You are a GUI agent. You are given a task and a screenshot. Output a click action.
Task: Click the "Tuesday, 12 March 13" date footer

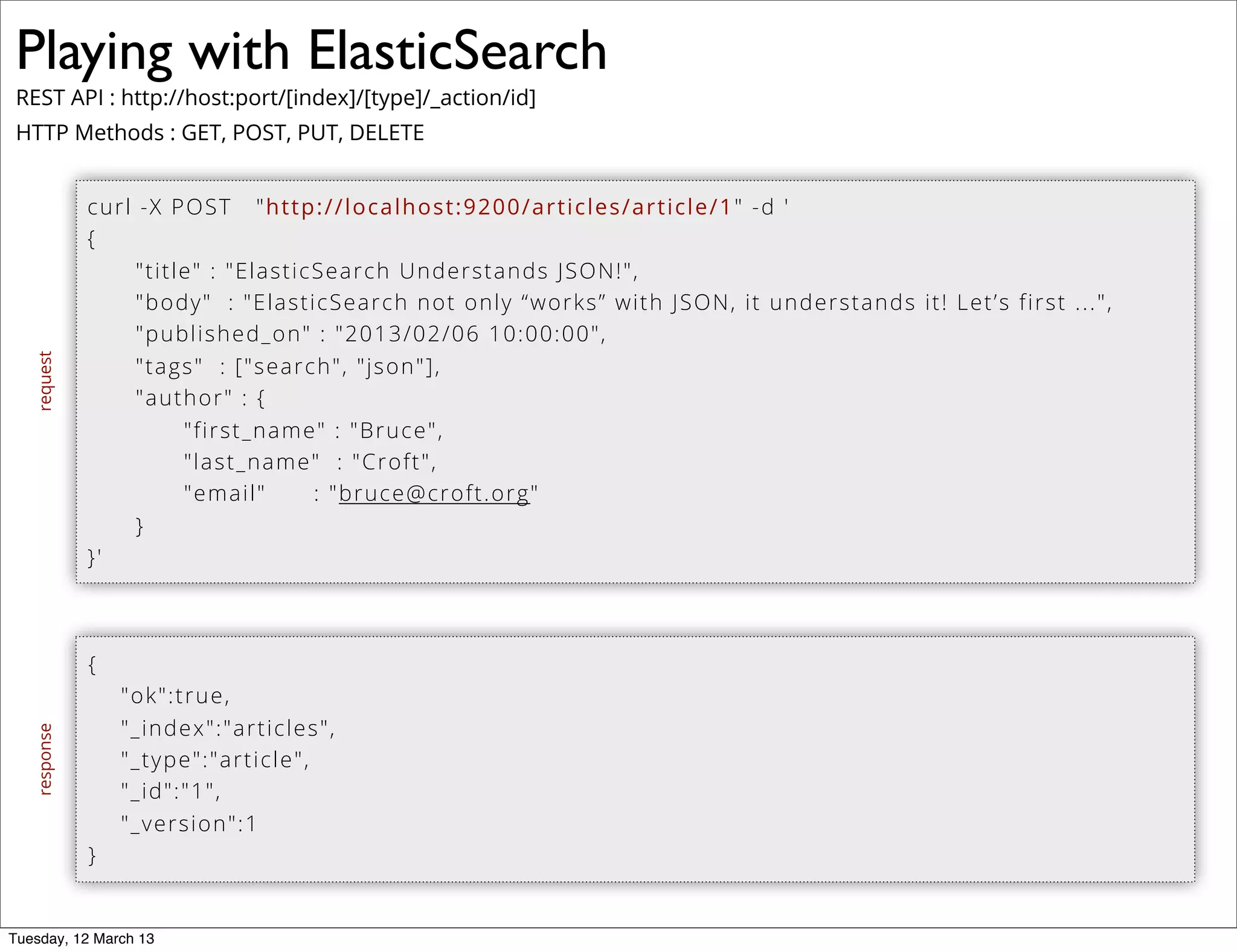[82, 939]
